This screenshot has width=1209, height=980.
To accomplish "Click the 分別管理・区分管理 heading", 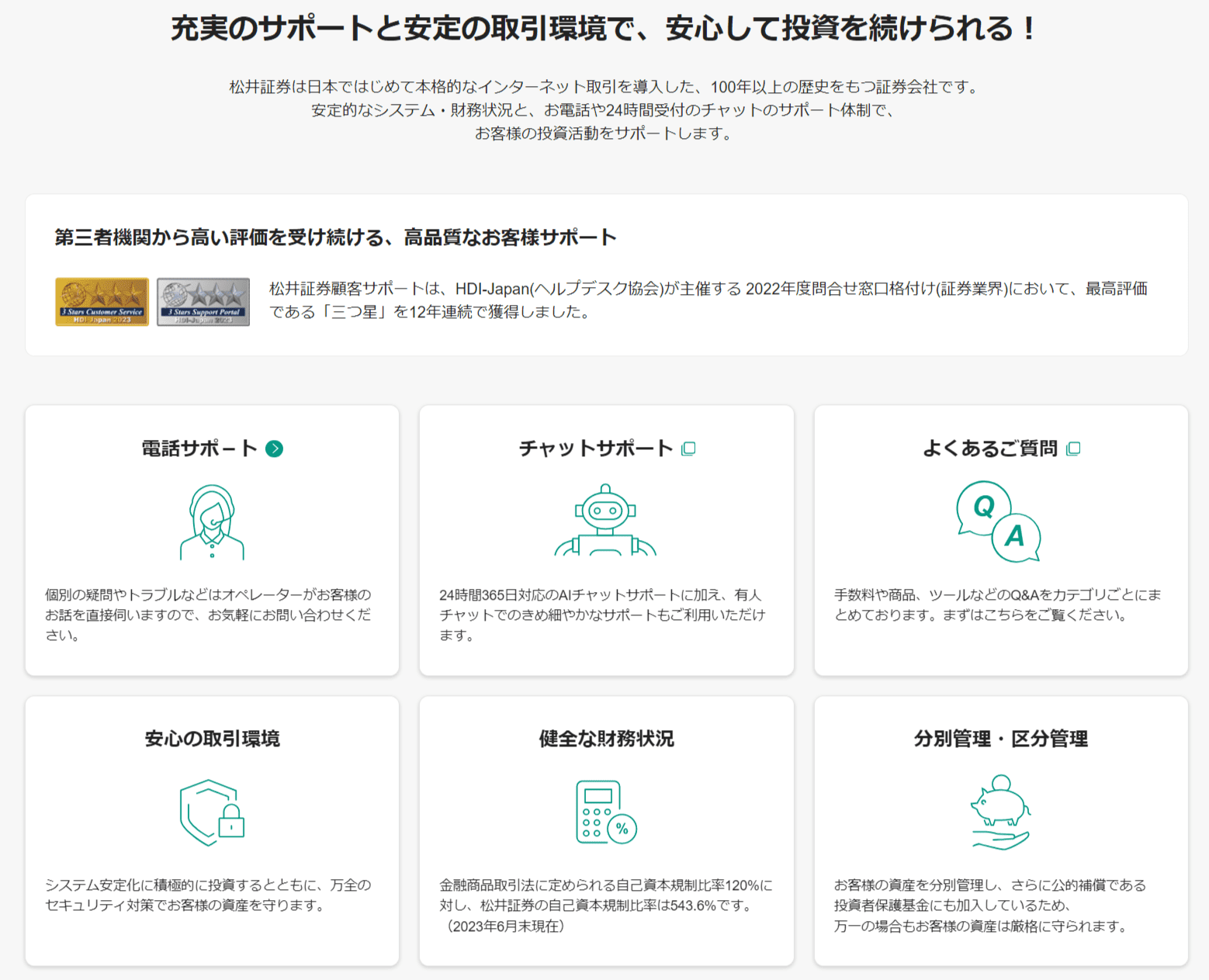I will 1000,739.
